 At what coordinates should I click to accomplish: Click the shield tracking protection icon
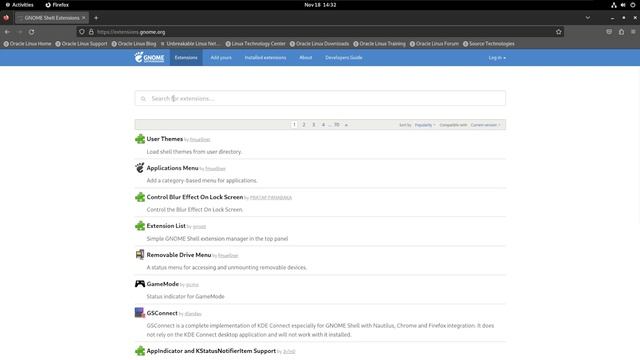click(82, 32)
